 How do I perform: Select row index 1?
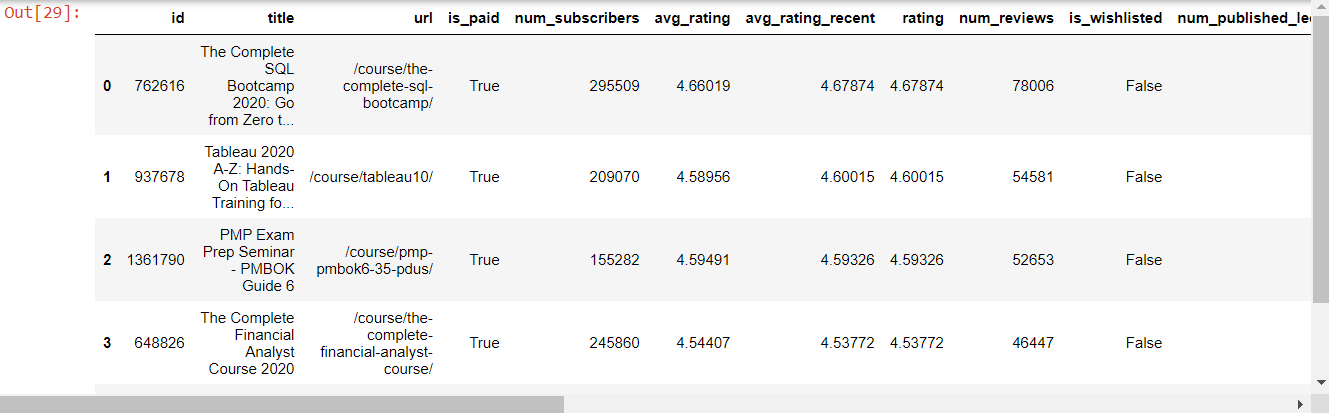[x=107, y=177]
